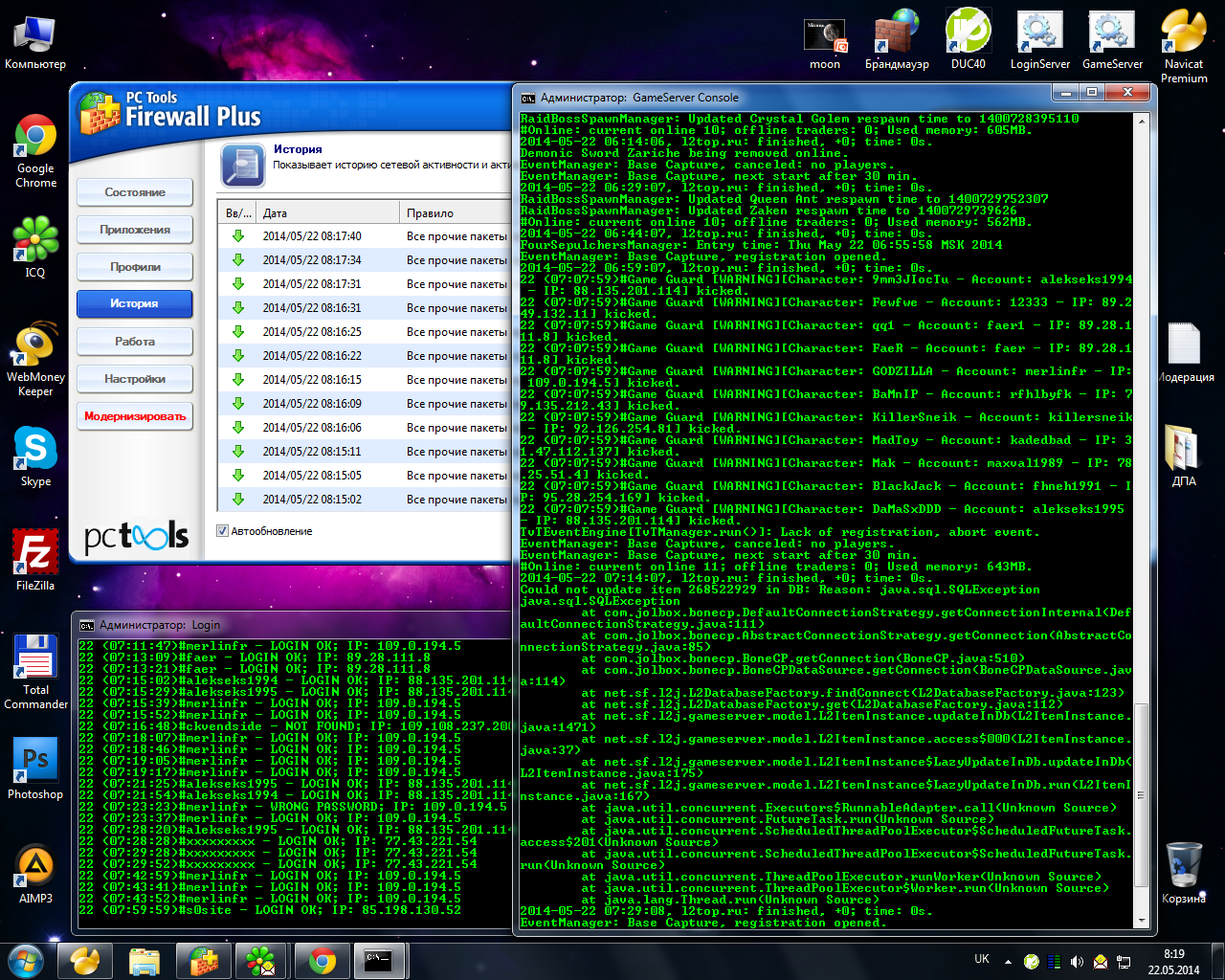Click the Модернизировать button
Image resolution: width=1225 pixels, height=980 pixels.
135,416
